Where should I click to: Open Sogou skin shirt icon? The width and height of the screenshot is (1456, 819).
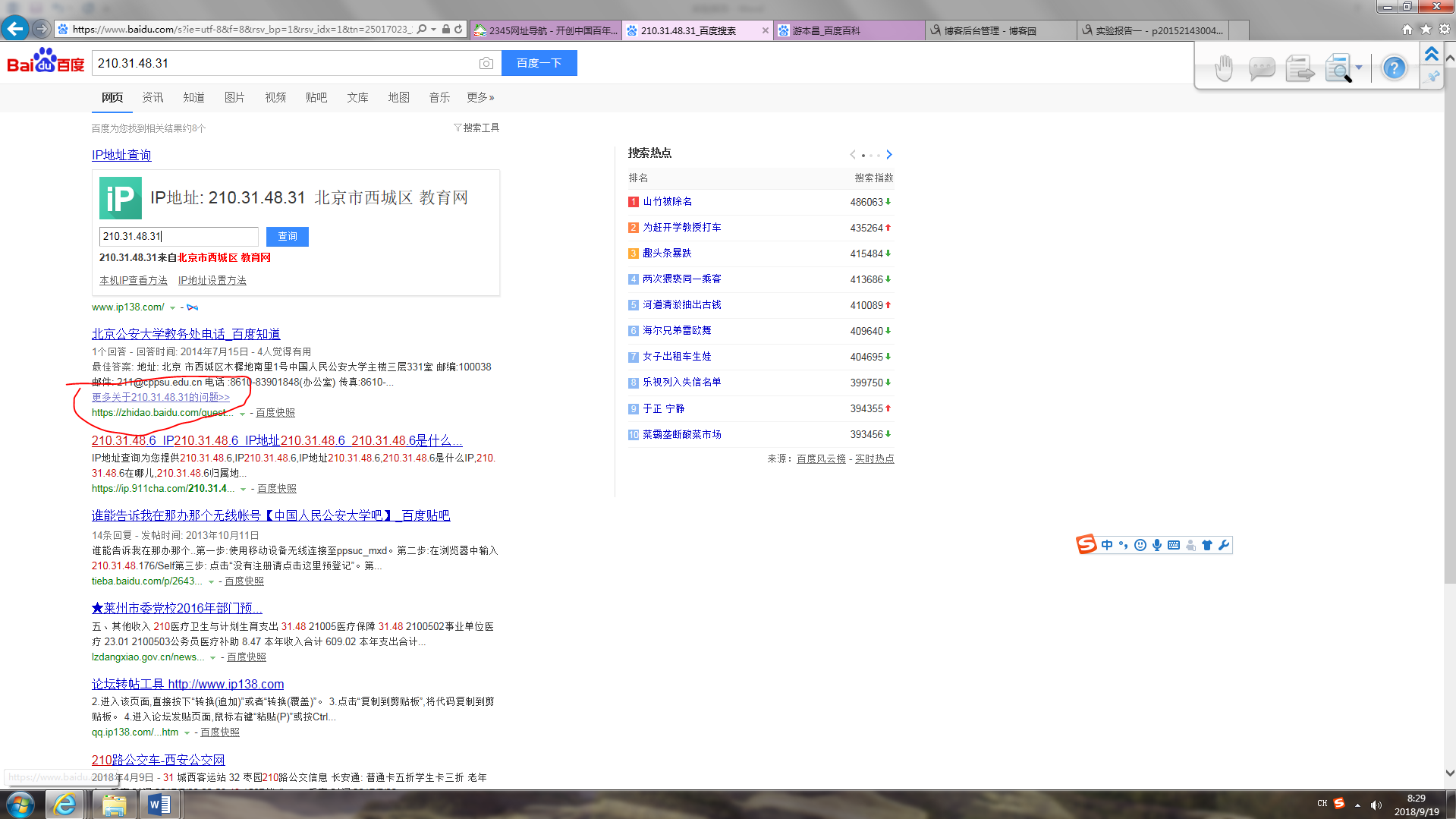[1207, 545]
